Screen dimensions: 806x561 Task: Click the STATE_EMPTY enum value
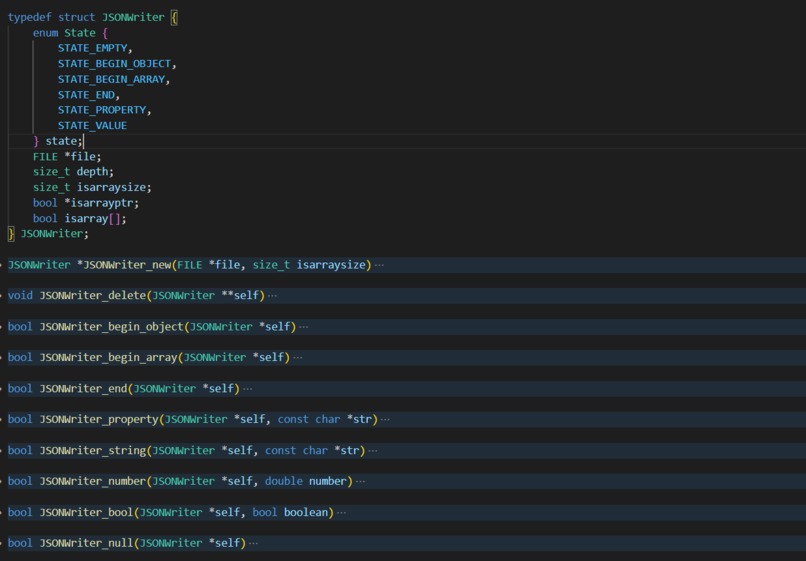(x=93, y=48)
